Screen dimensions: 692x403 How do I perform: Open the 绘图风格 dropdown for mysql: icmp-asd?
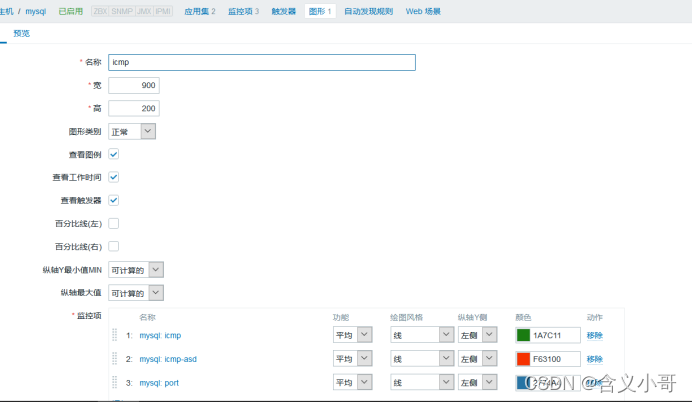pos(422,358)
